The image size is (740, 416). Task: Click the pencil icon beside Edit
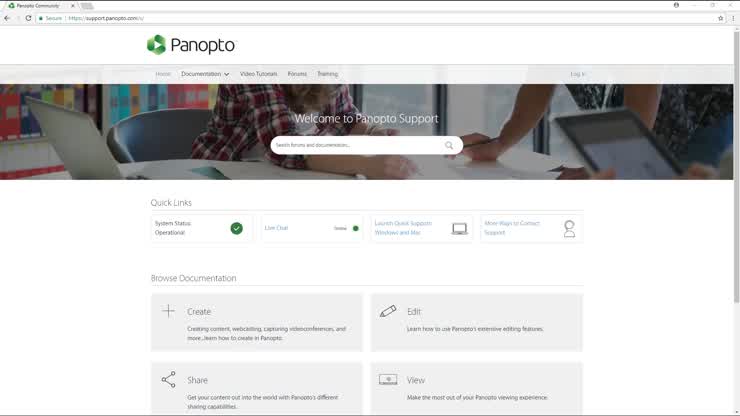click(388, 311)
